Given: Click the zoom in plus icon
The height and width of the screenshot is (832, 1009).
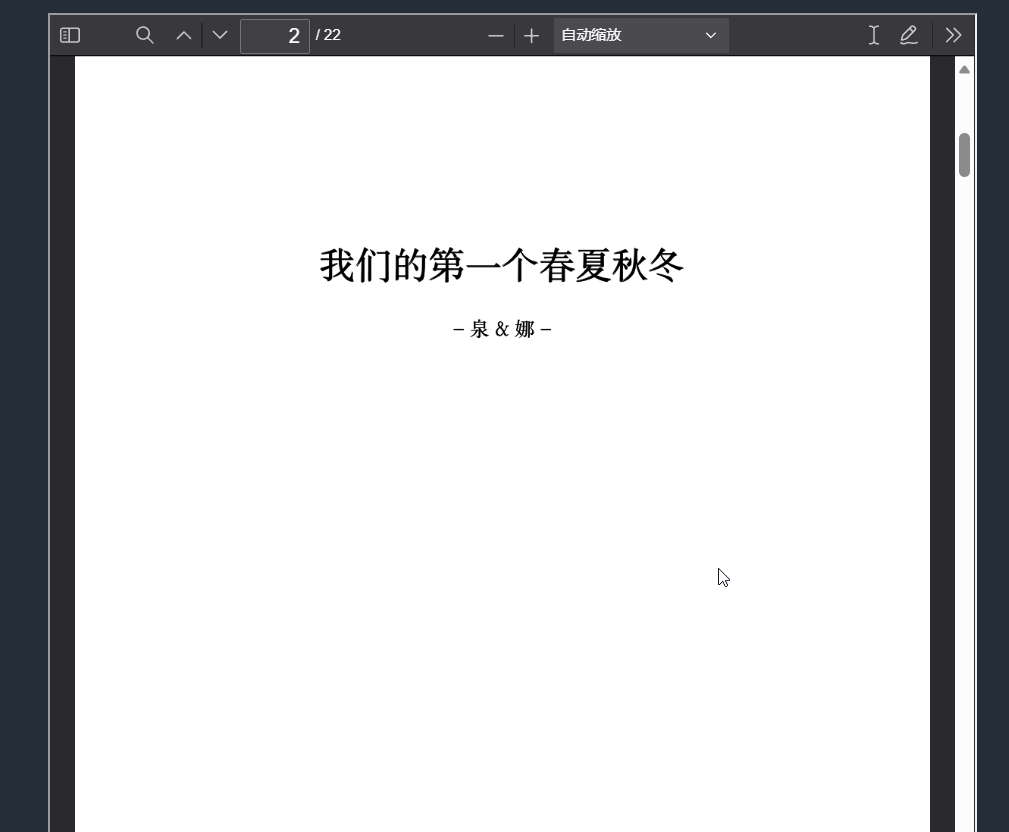Looking at the screenshot, I should 531,35.
